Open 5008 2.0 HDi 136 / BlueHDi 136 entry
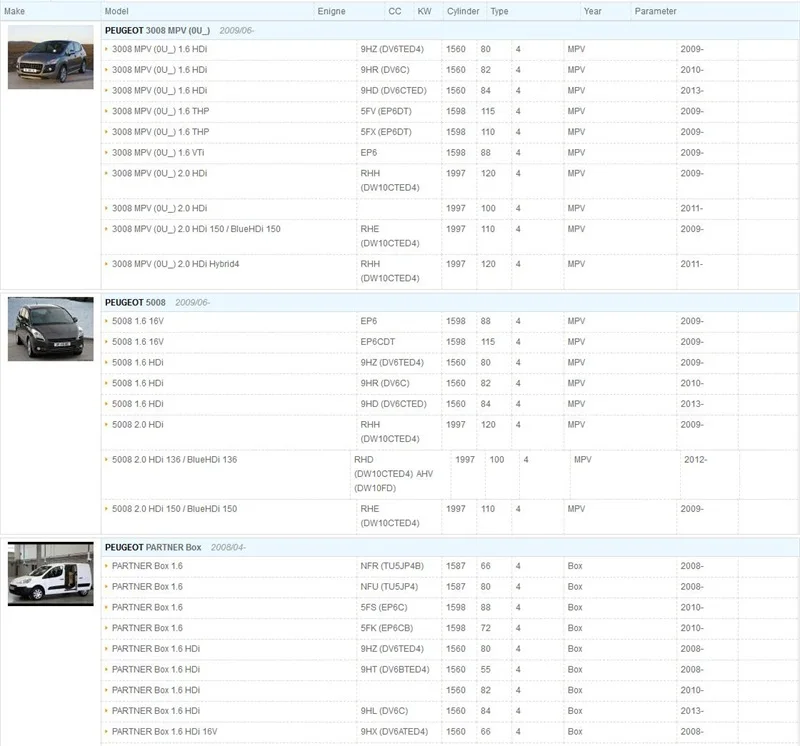The image size is (800, 746). click(174, 459)
